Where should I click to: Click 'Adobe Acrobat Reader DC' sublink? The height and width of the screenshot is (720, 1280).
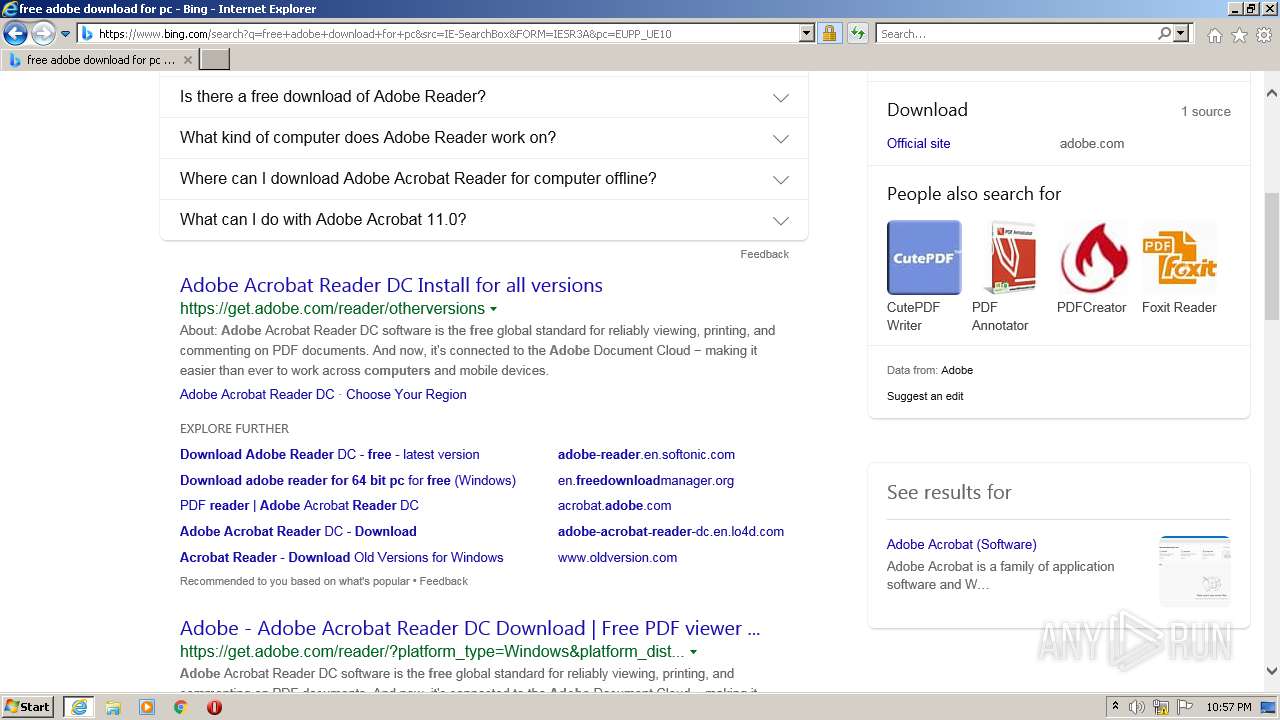point(257,394)
